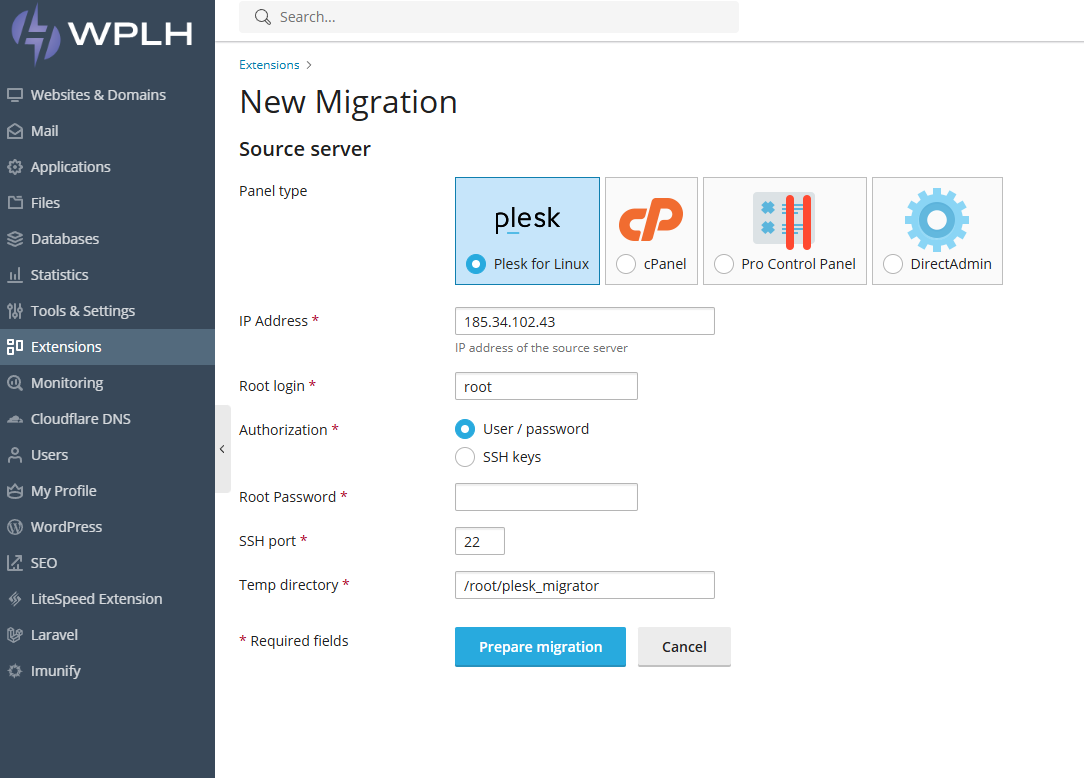Image resolution: width=1084 pixels, height=778 pixels.
Task: Click the Root Password field
Action: pos(546,497)
